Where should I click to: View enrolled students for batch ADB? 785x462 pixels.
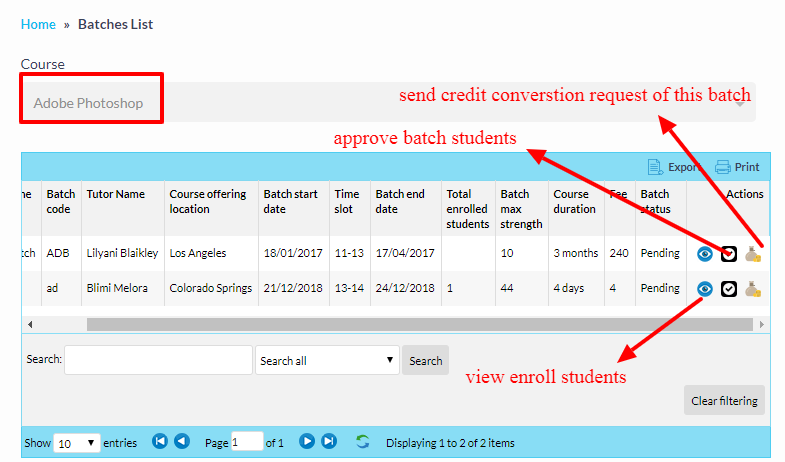(x=705, y=254)
